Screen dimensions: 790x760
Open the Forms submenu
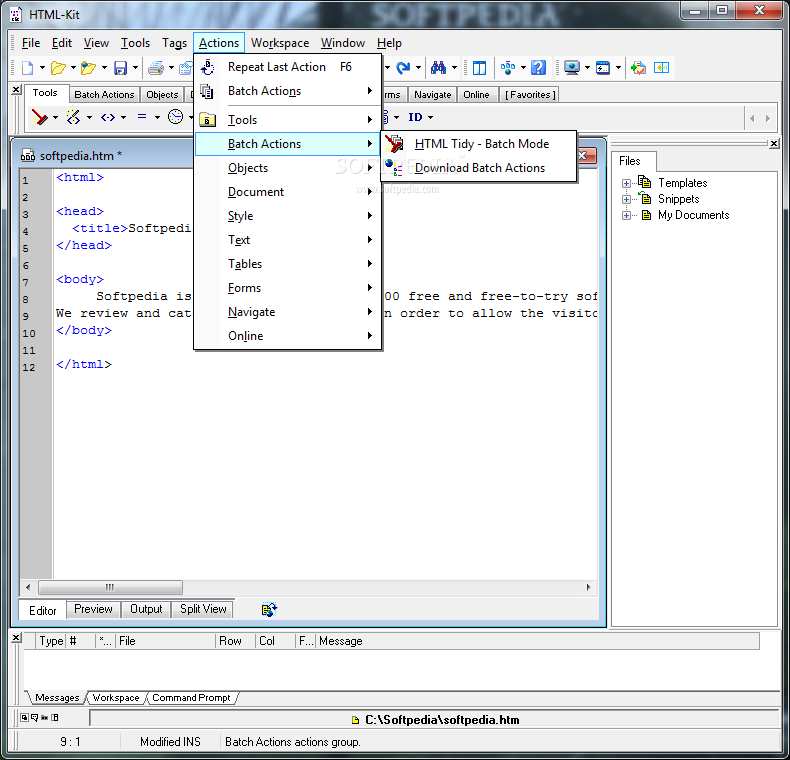click(x=288, y=288)
